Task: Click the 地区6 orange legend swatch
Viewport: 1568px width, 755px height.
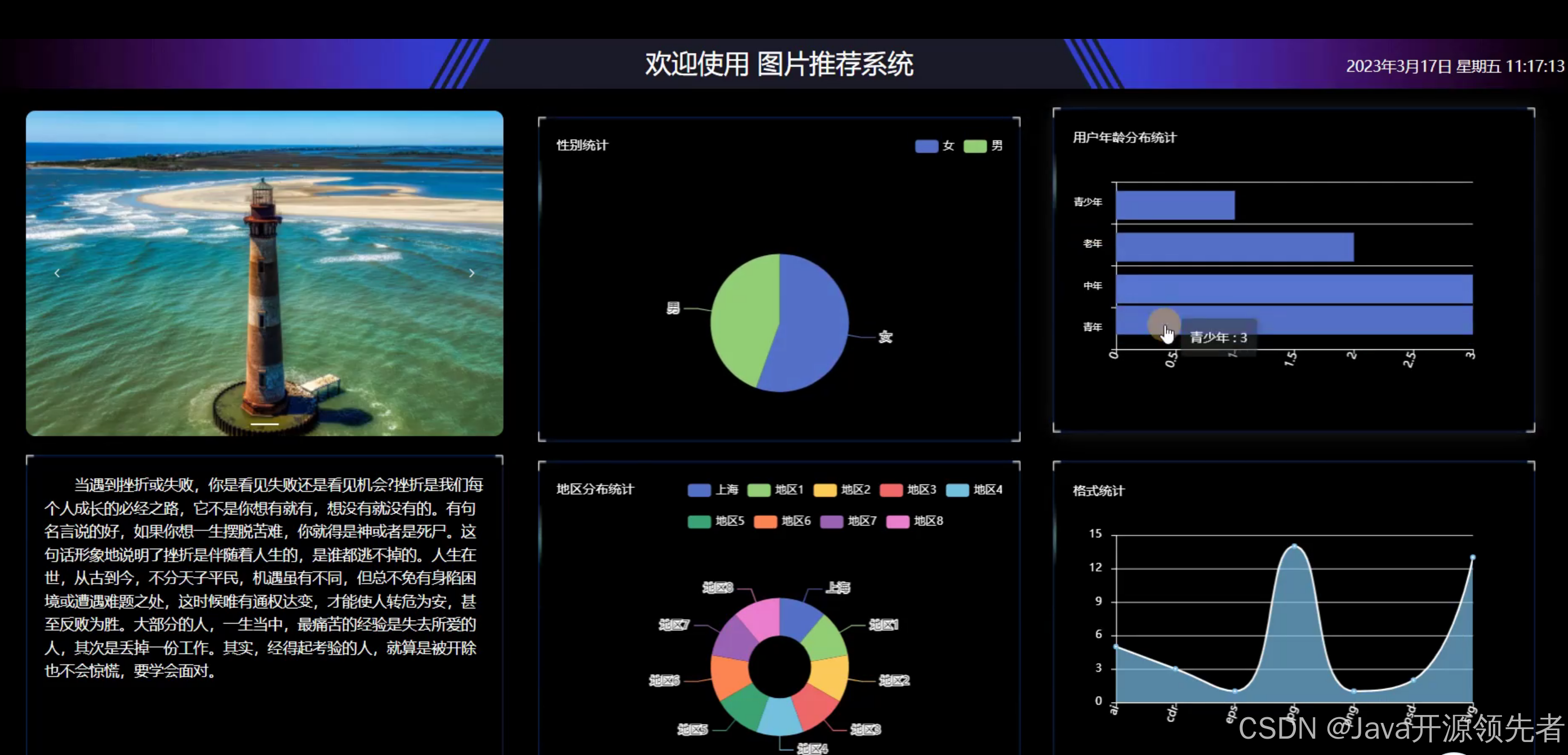Action: pos(766,521)
